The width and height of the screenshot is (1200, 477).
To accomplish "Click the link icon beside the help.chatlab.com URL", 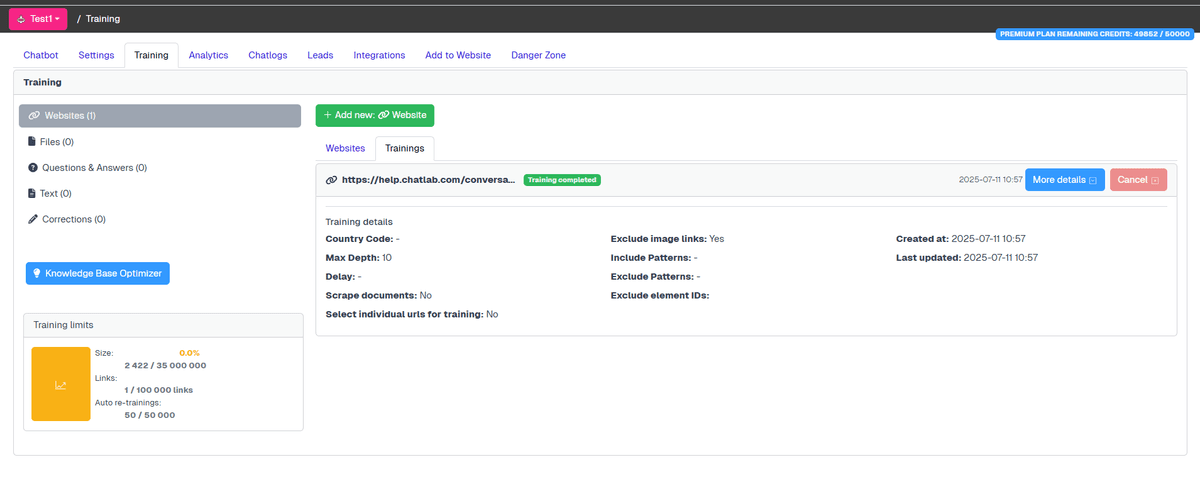I will point(331,180).
